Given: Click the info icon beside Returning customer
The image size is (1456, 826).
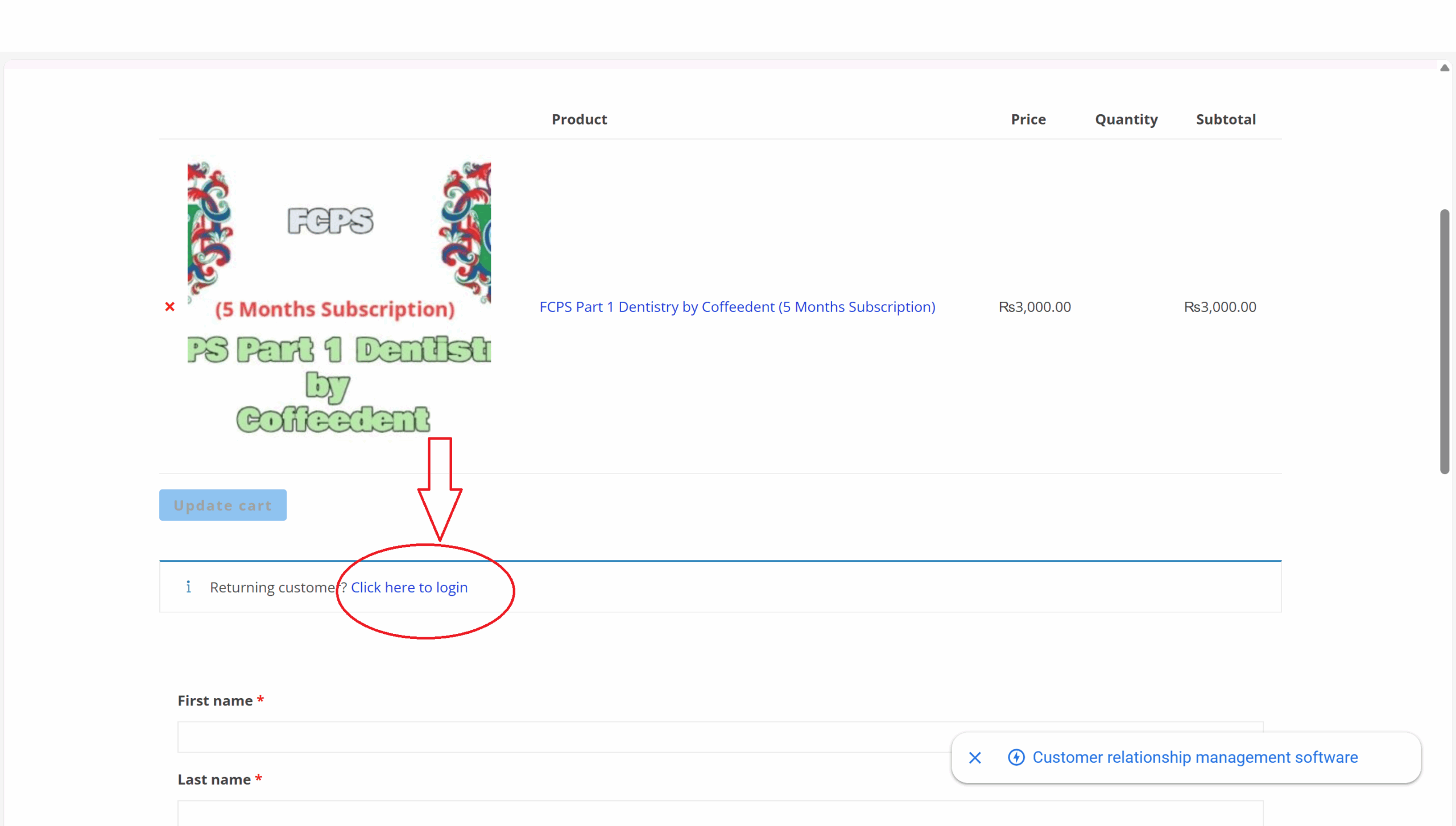Looking at the screenshot, I should (188, 587).
